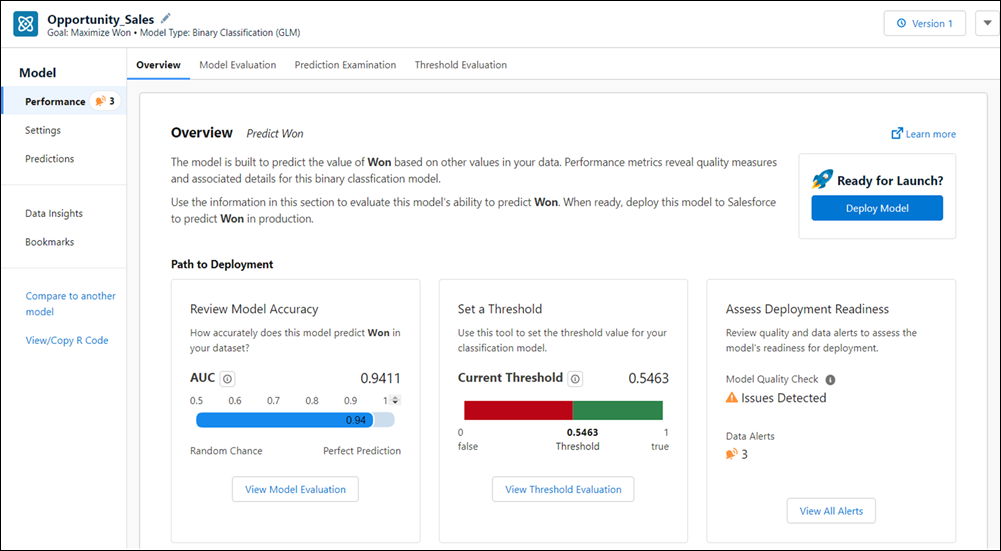Click the View Model Evaluation button
The width and height of the screenshot is (1001, 551).
tap(295, 489)
